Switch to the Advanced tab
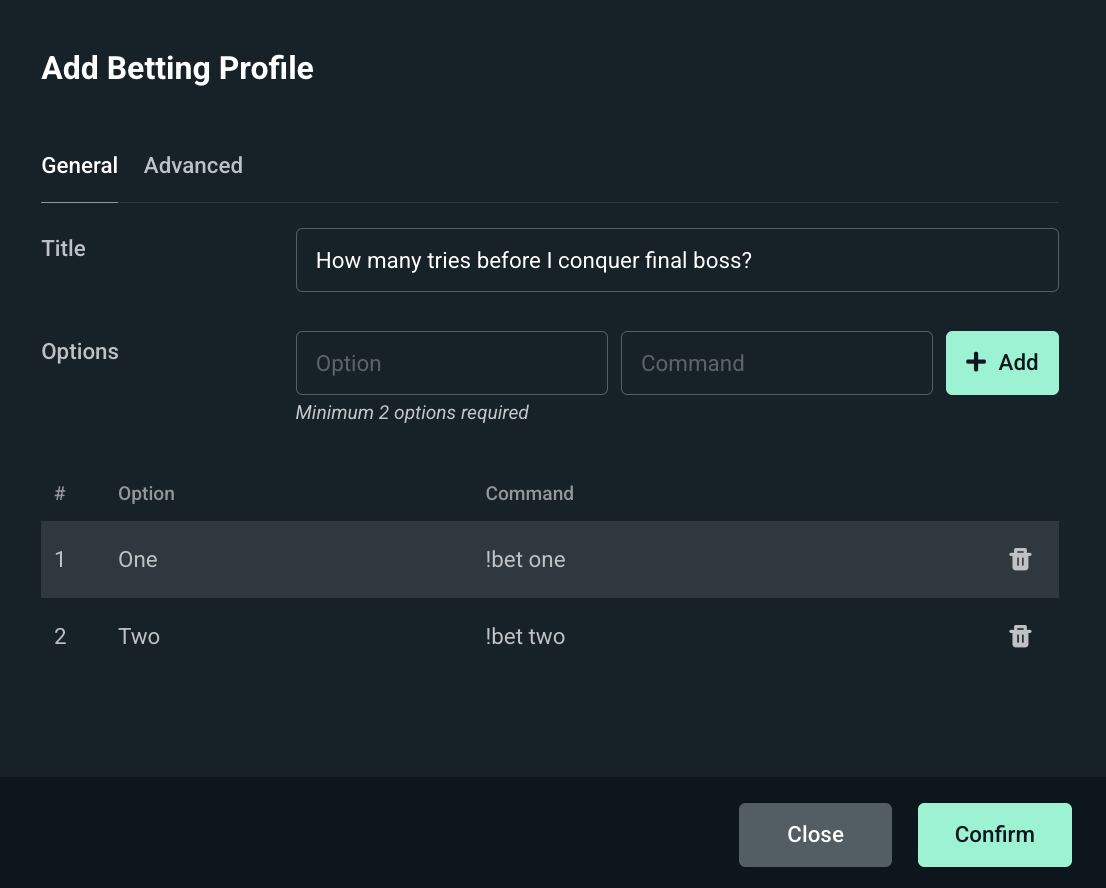1106x888 pixels. [193, 165]
